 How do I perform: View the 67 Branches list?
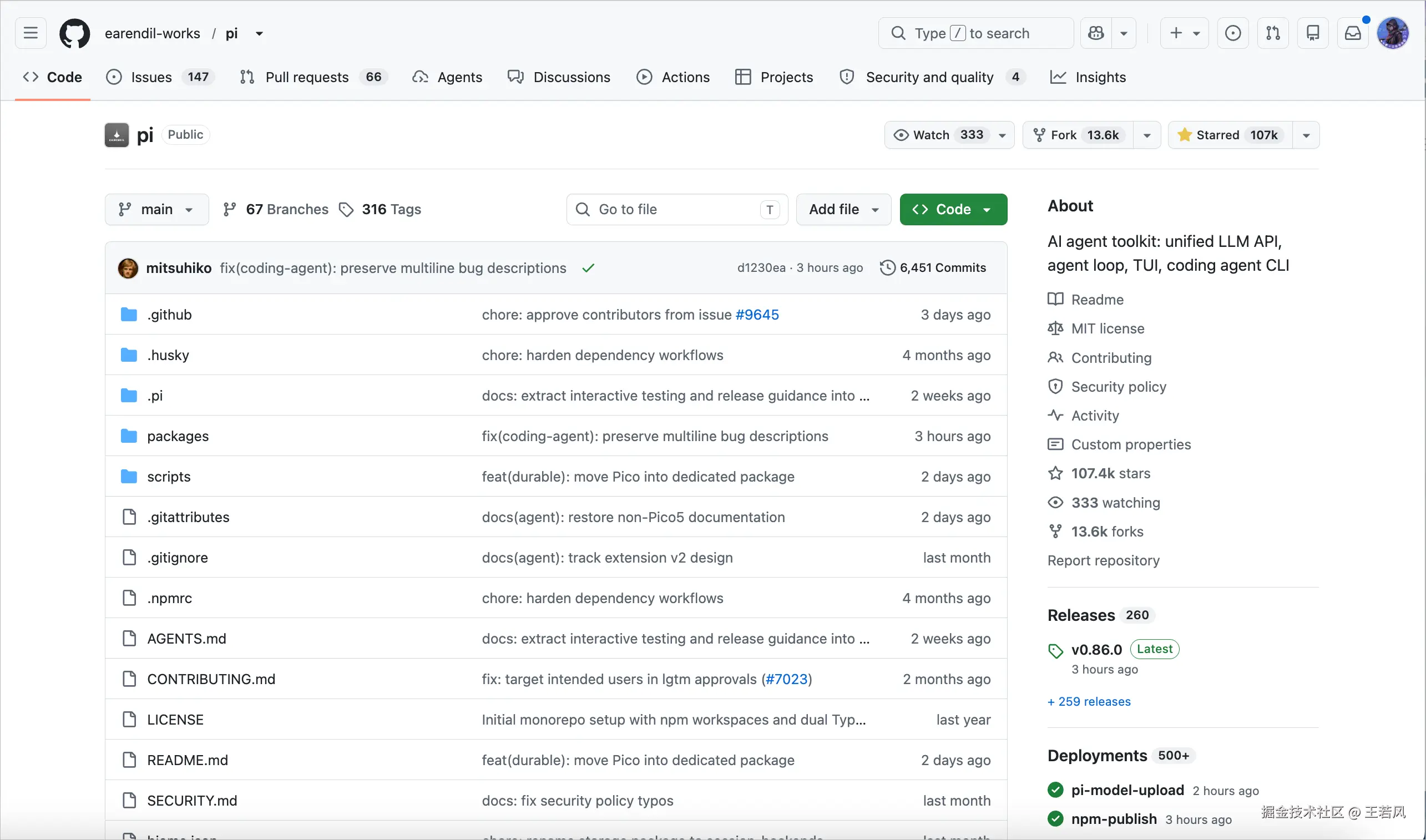tap(276, 209)
